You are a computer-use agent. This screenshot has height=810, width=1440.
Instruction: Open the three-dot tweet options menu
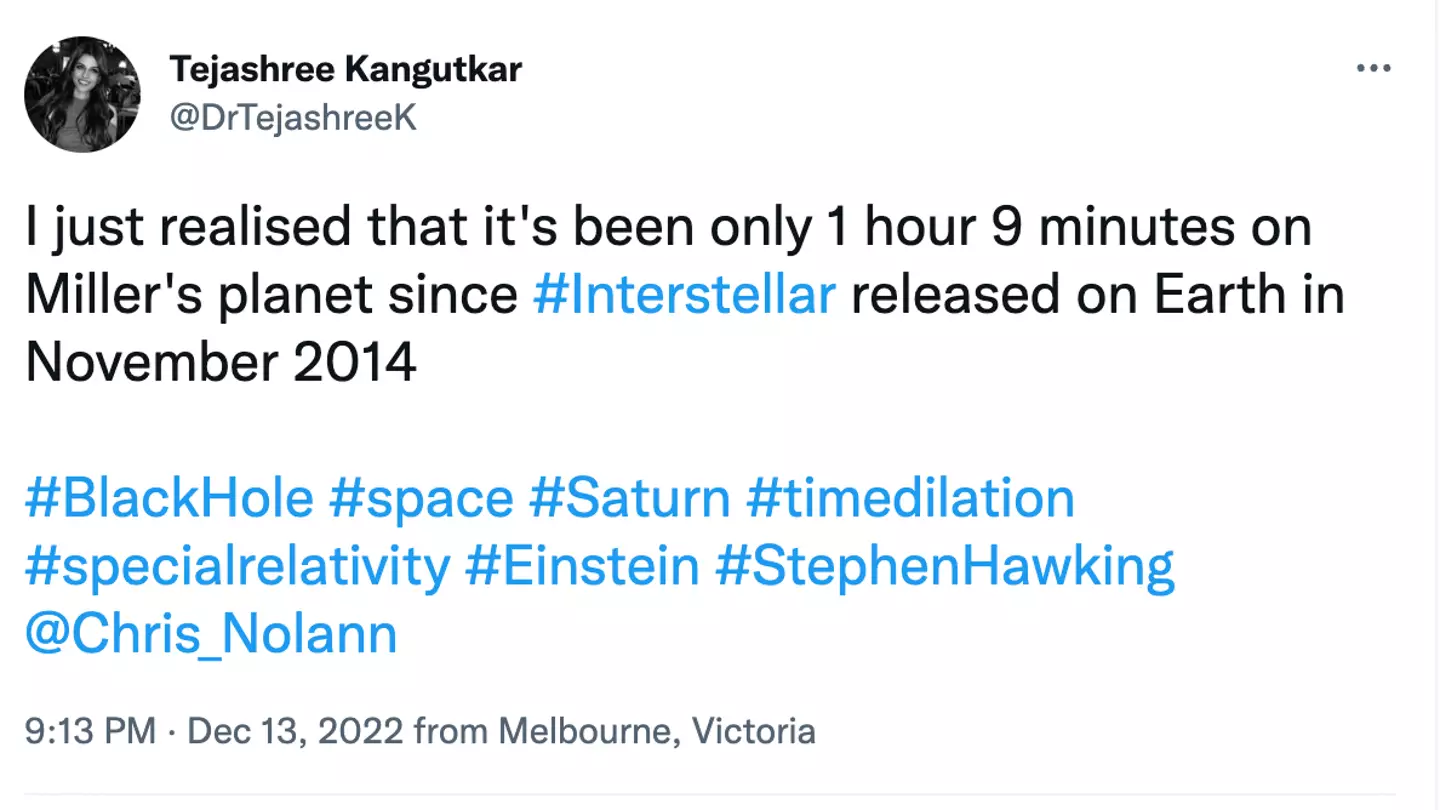1373,67
